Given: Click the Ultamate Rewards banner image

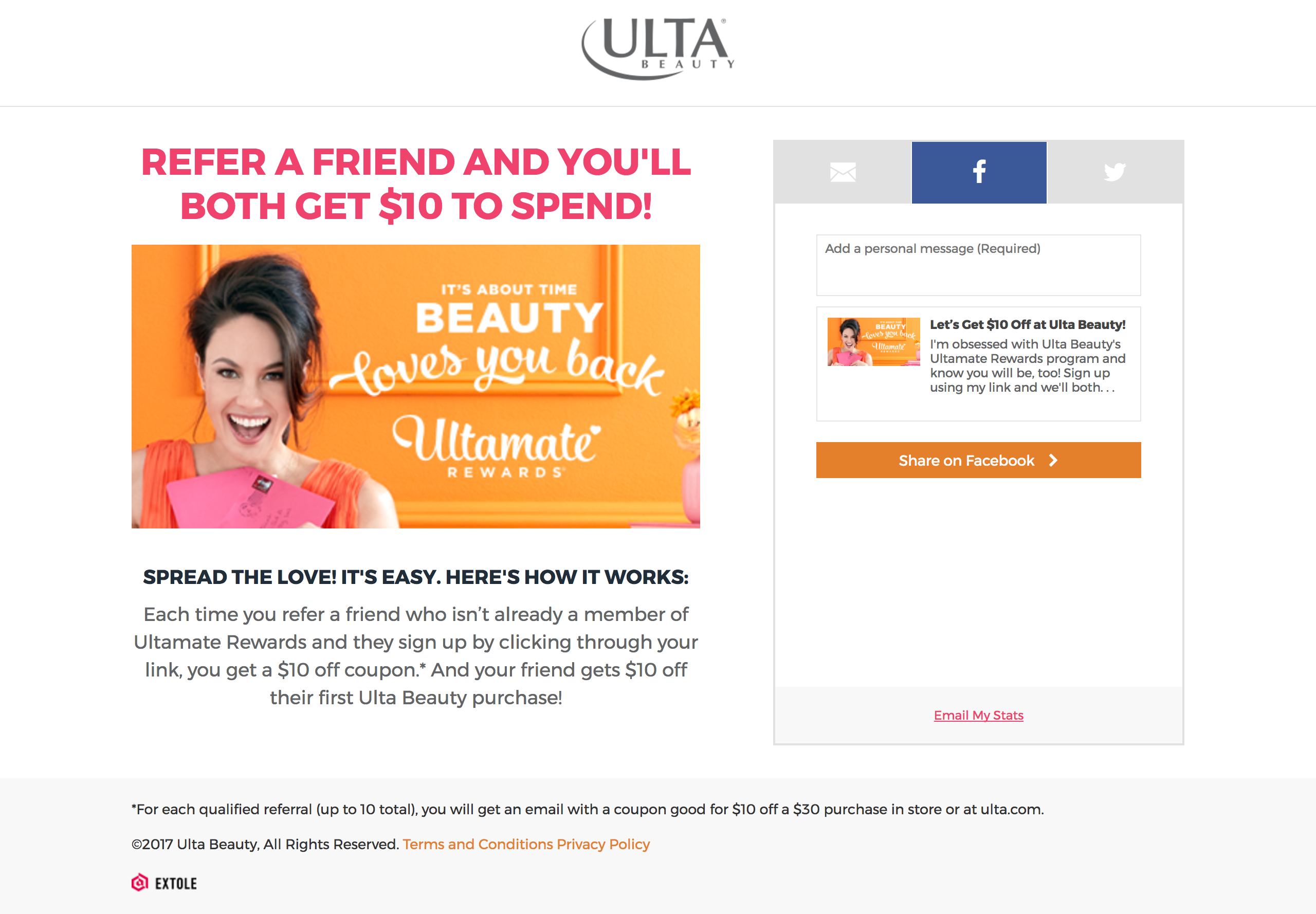Looking at the screenshot, I should tap(416, 387).
